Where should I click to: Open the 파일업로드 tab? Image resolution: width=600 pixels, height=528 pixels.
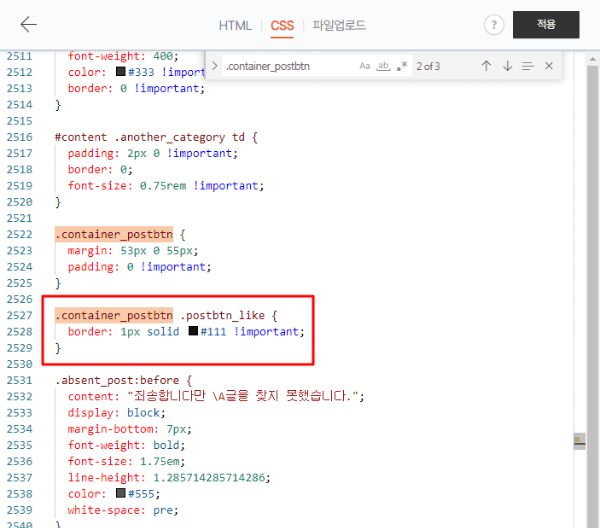(x=339, y=25)
